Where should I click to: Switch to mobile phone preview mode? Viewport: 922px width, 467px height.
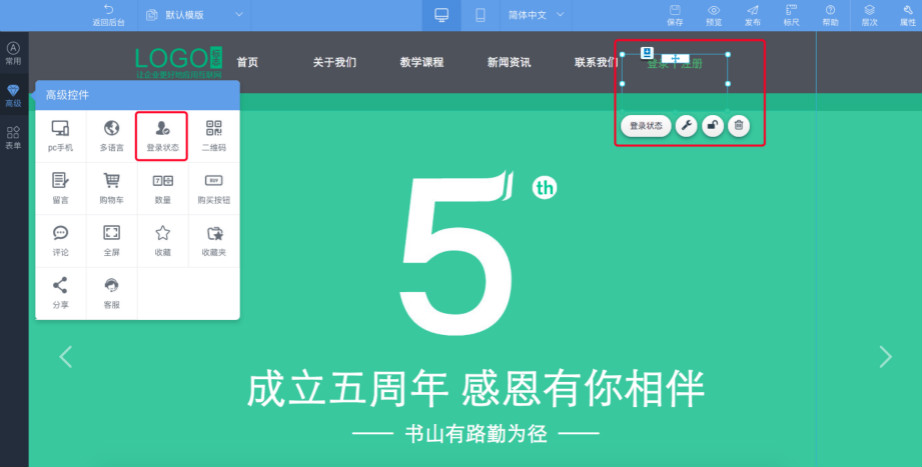[480, 14]
